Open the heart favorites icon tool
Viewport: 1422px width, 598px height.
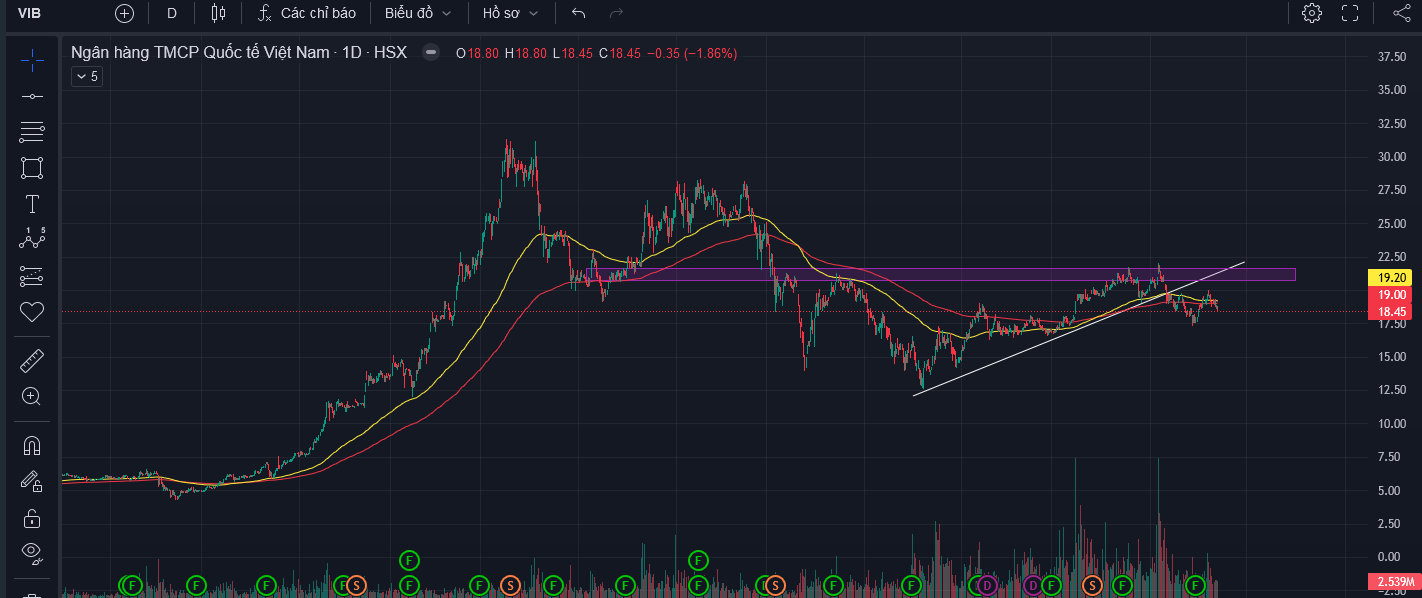[x=32, y=311]
